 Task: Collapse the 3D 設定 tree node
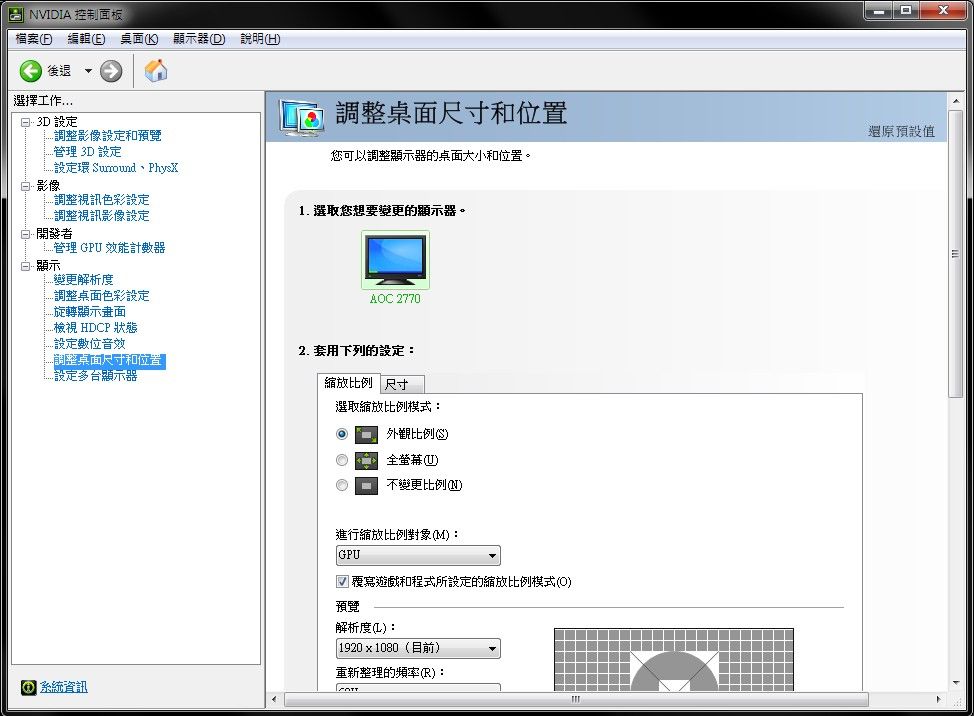coord(26,121)
